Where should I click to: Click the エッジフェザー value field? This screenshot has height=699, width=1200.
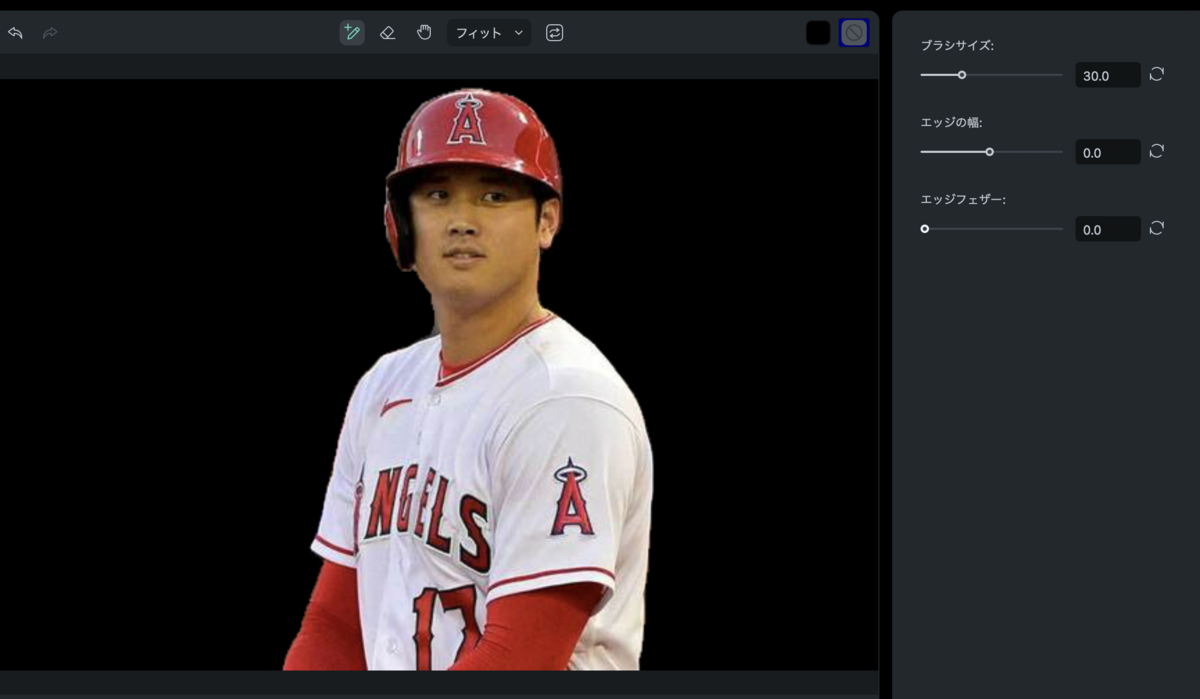click(x=1108, y=229)
